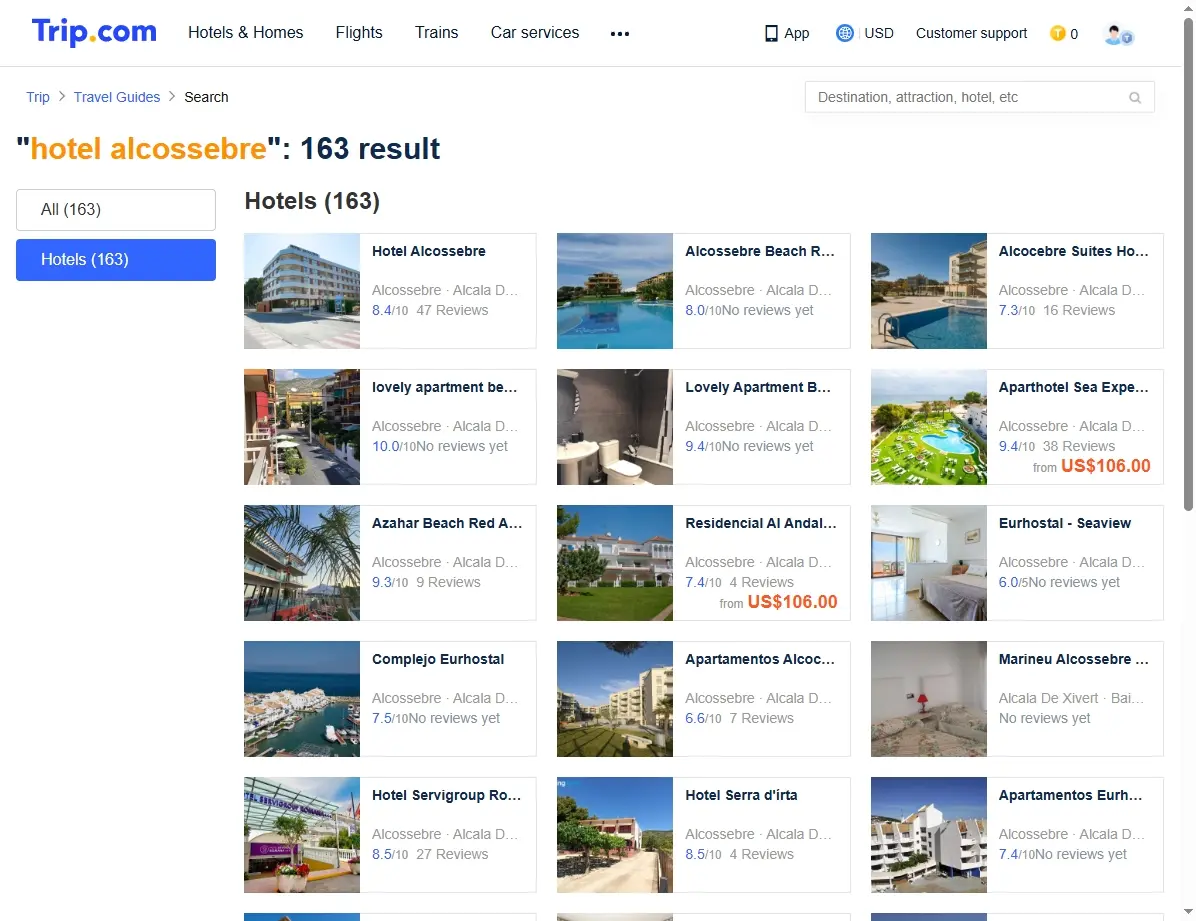Open lowercase 'lovely apartment be...' title

(x=445, y=387)
